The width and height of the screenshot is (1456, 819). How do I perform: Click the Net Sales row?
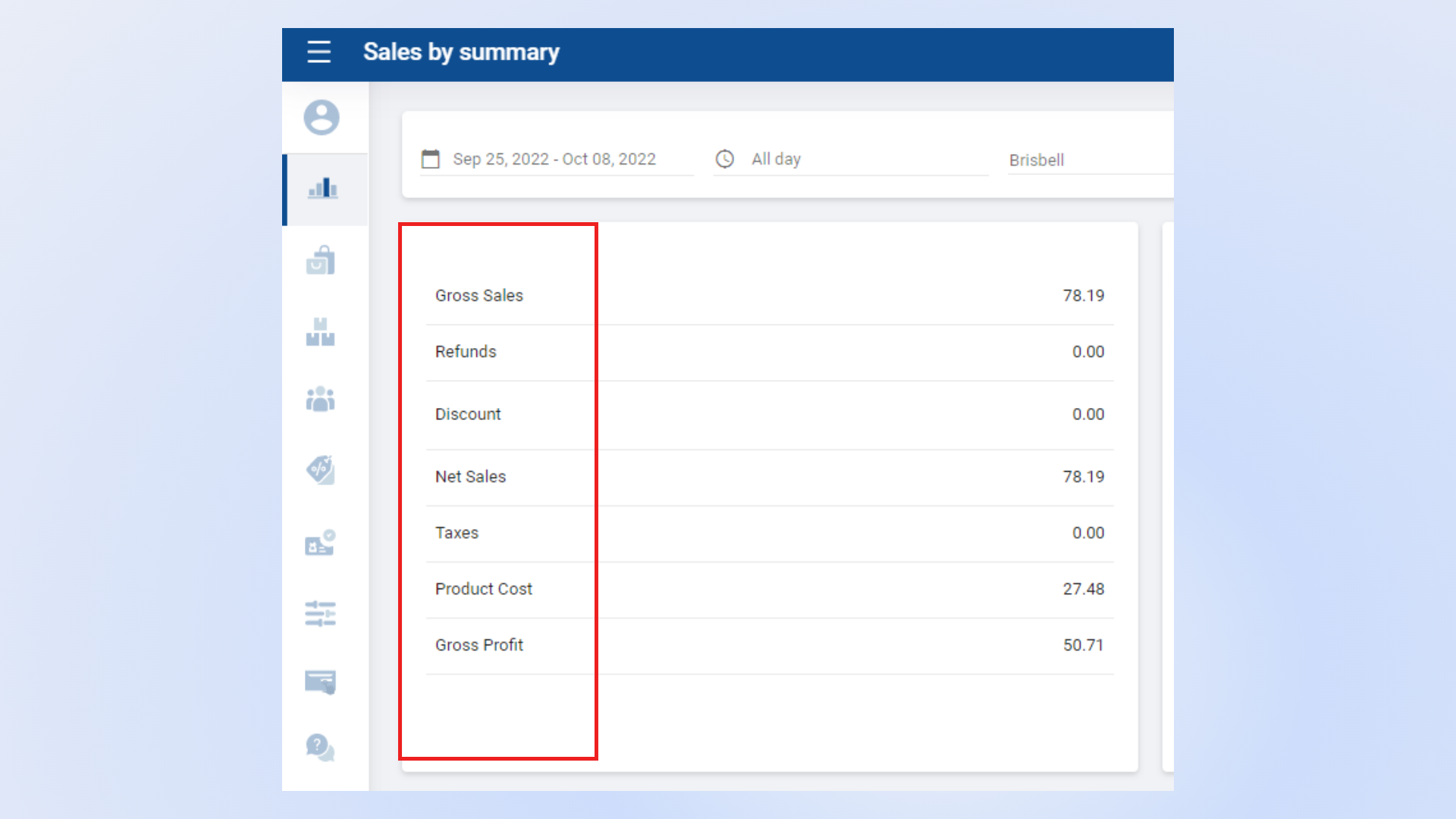[769, 477]
